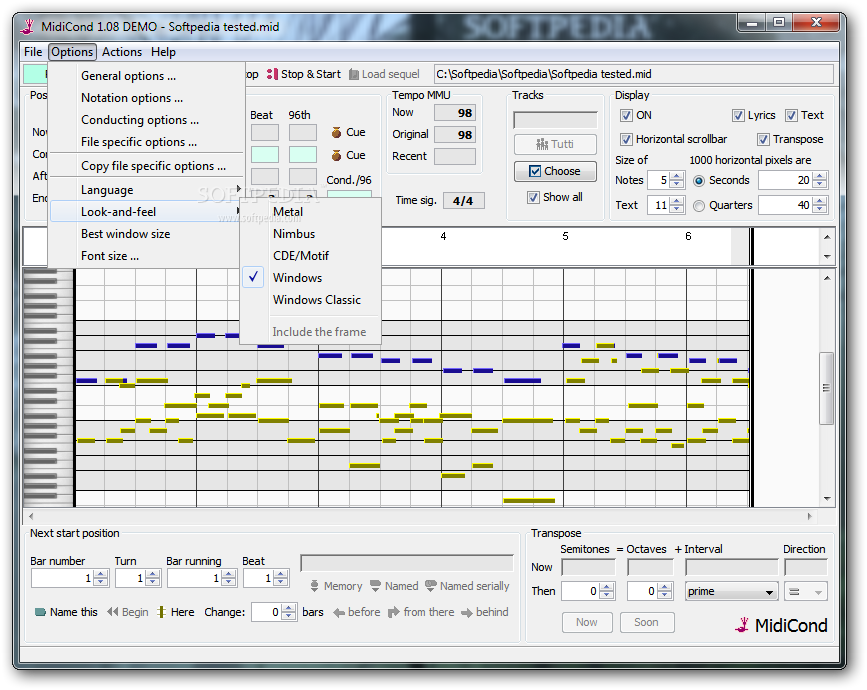Click the first Cue bell icon
The width and height of the screenshot is (867, 690).
[336, 132]
